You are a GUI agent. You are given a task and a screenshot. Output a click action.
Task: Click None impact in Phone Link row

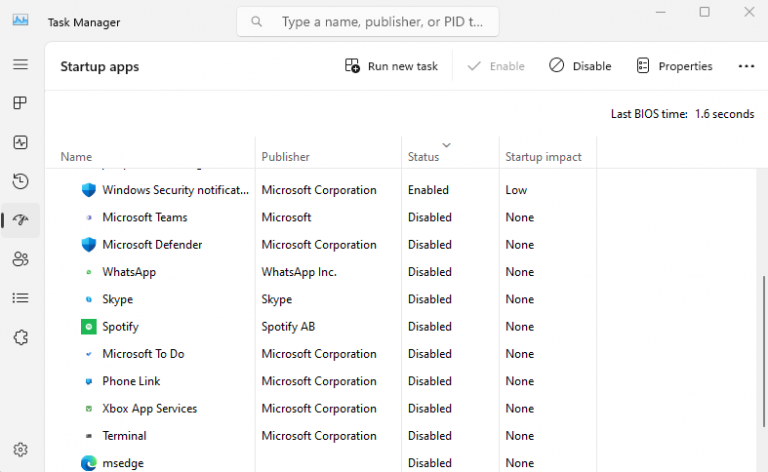[x=519, y=381]
